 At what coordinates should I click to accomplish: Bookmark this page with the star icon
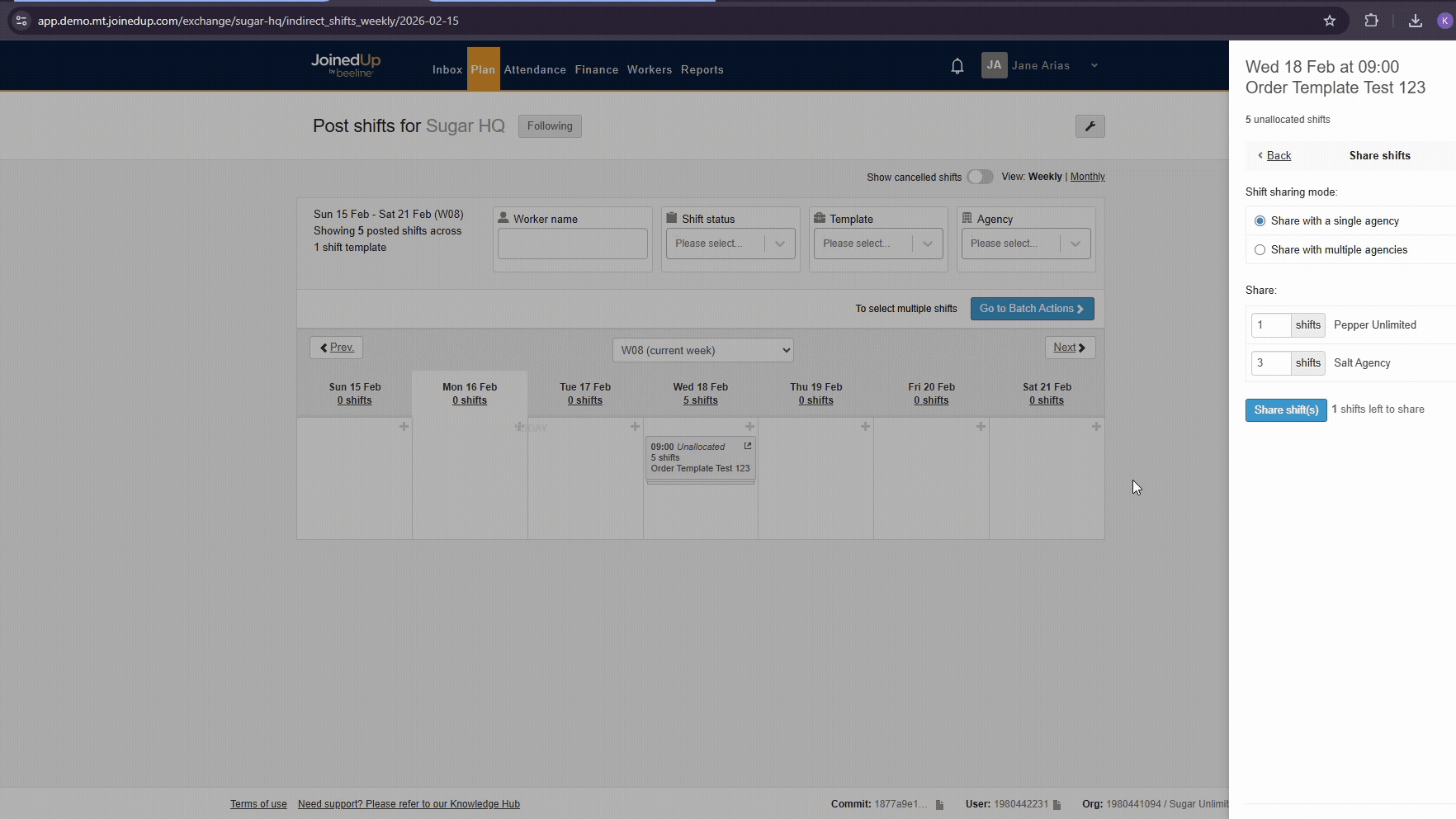coord(1329,21)
